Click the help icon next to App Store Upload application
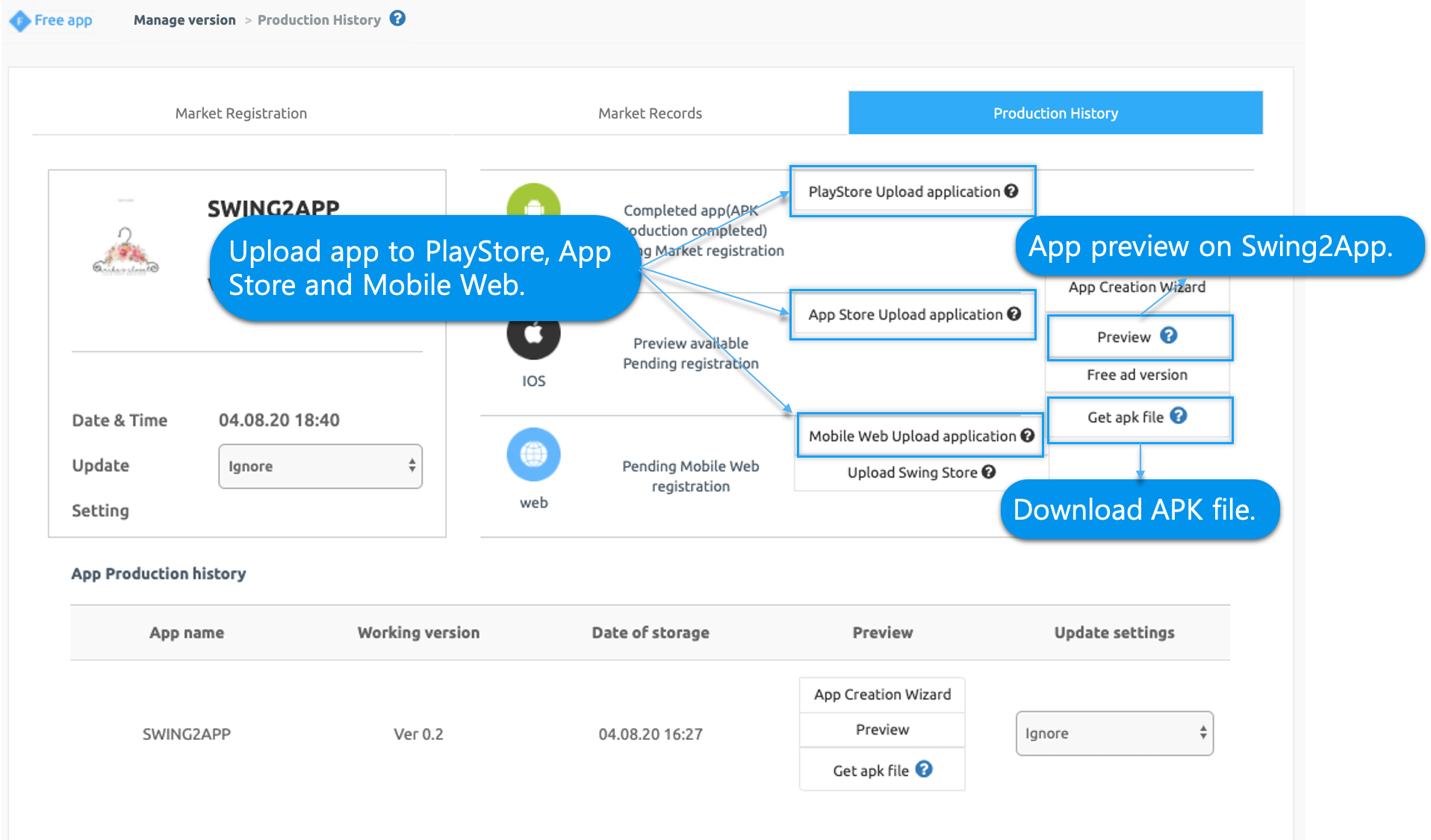 pyautogui.click(x=1014, y=314)
